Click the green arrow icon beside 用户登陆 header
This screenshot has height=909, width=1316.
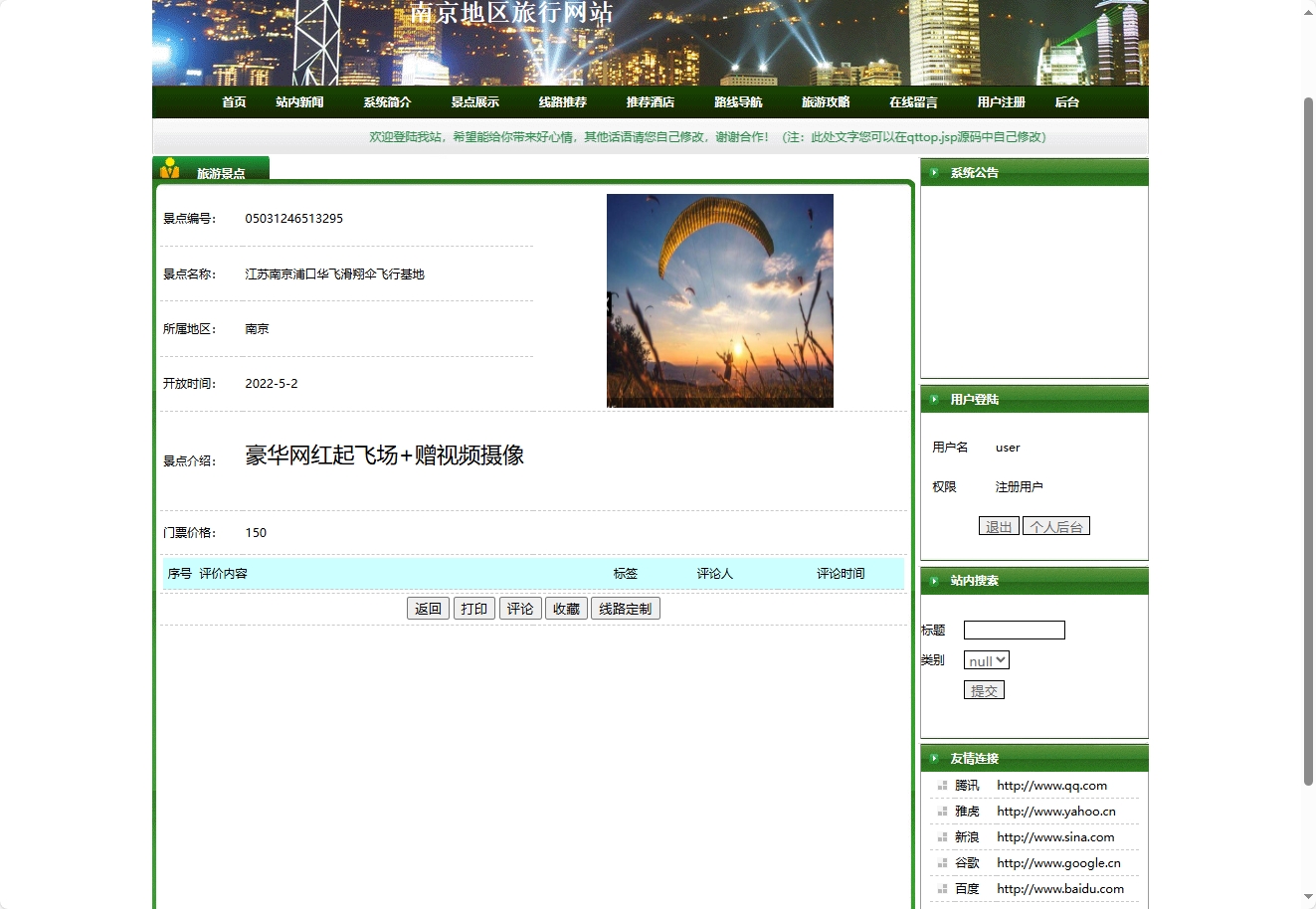[x=933, y=399]
